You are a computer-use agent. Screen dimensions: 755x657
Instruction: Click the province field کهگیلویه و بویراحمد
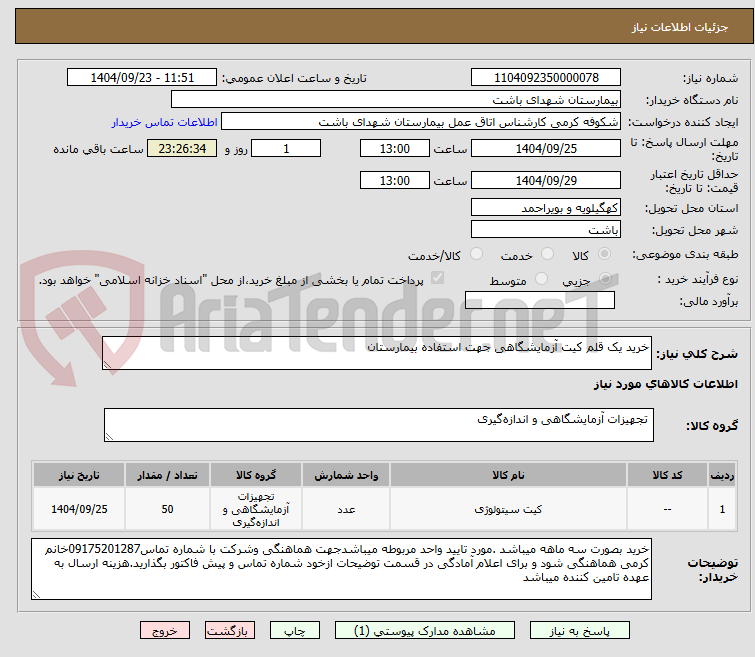546,208
